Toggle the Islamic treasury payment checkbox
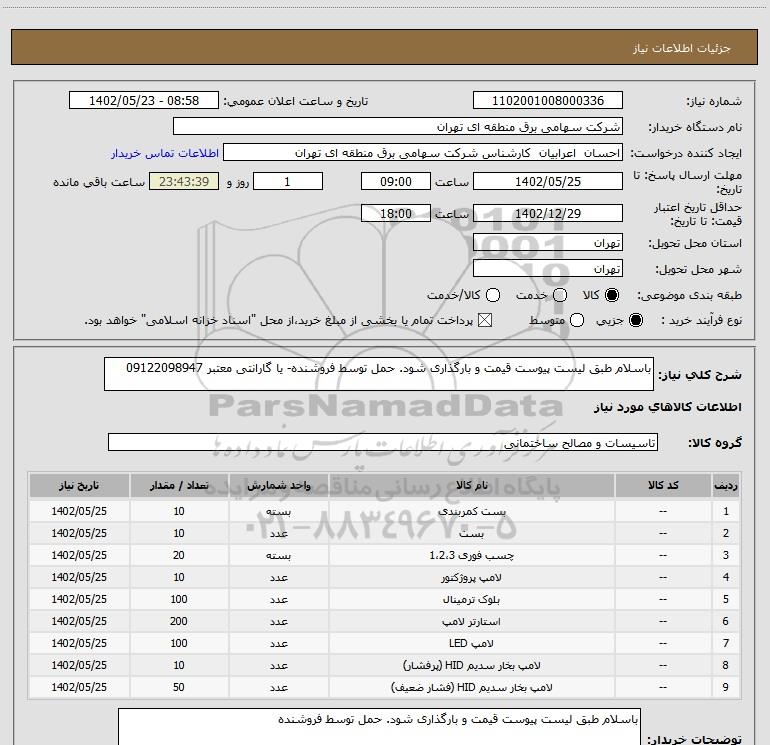Viewport: 770px width, 745px height. [485, 320]
